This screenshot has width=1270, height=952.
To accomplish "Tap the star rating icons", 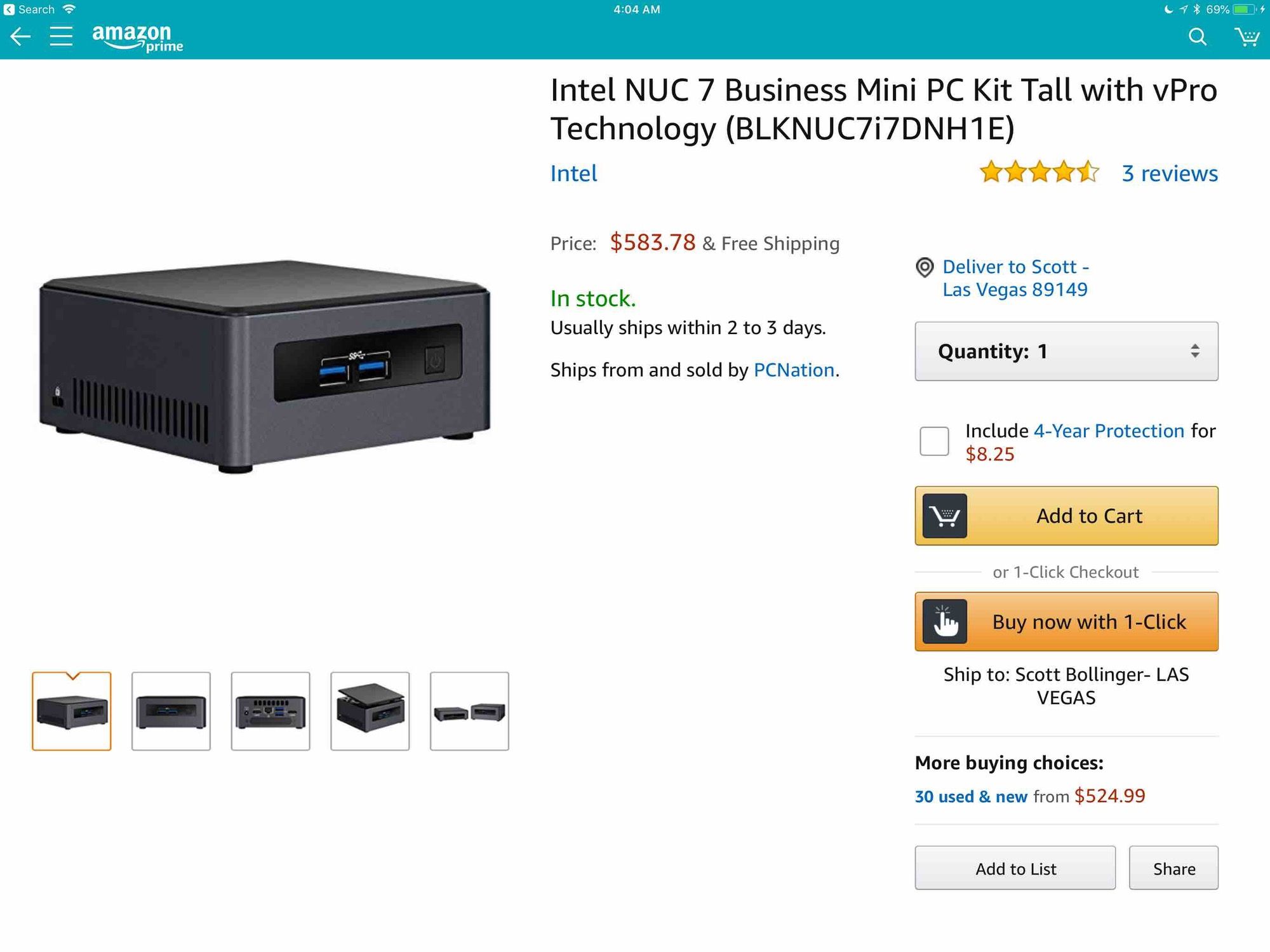I will [x=1038, y=173].
